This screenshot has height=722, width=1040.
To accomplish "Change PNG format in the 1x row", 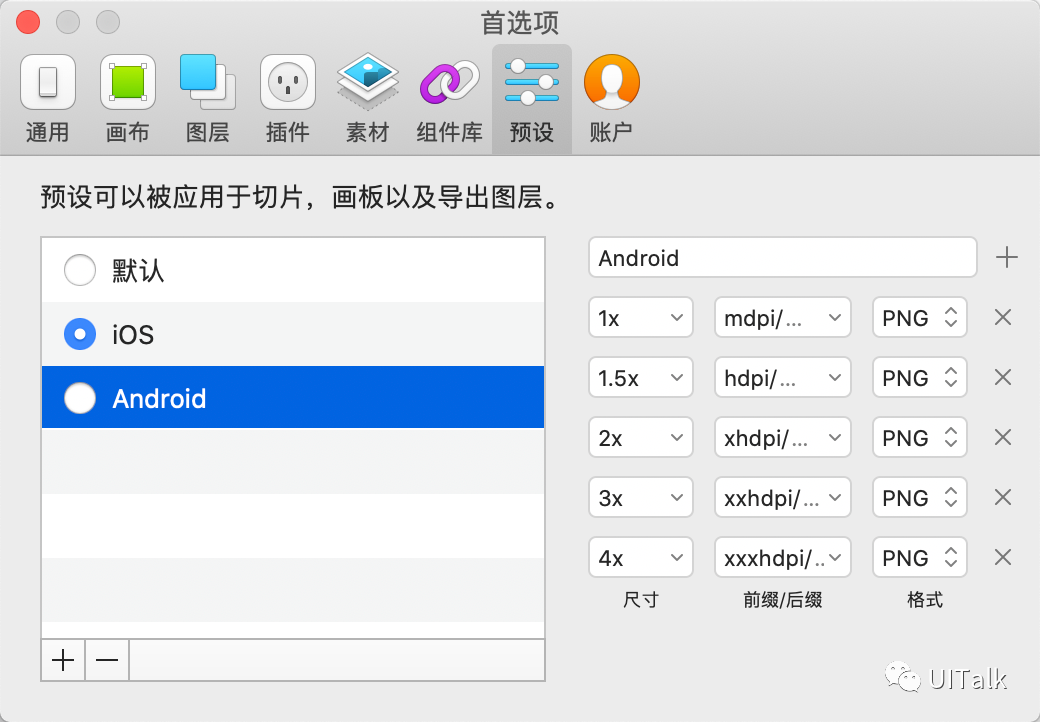I will [920, 318].
